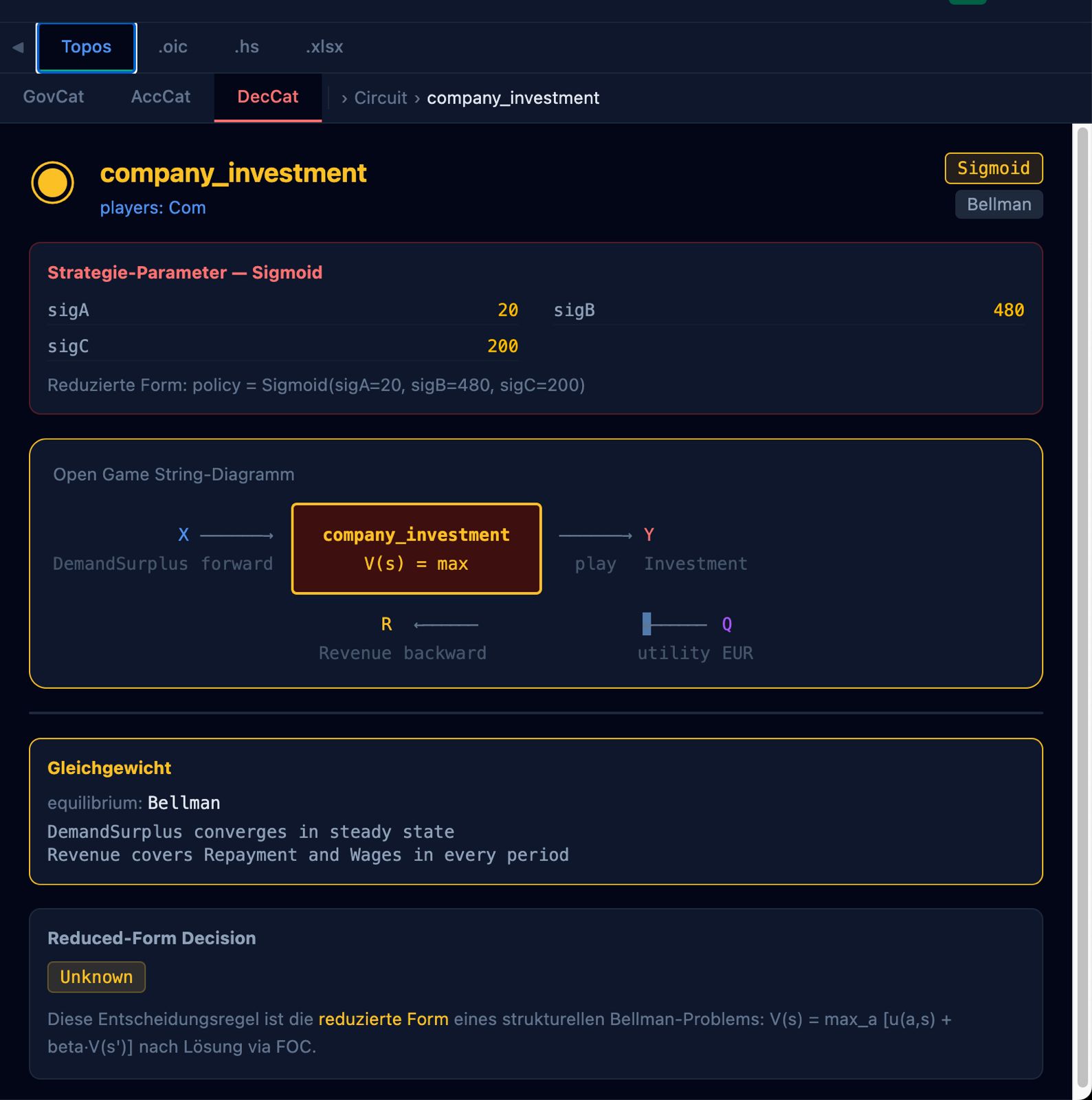The width and height of the screenshot is (1092, 1100).
Task: Click 'Open Game String-Diagramm' title
Action: click(174, 475)
